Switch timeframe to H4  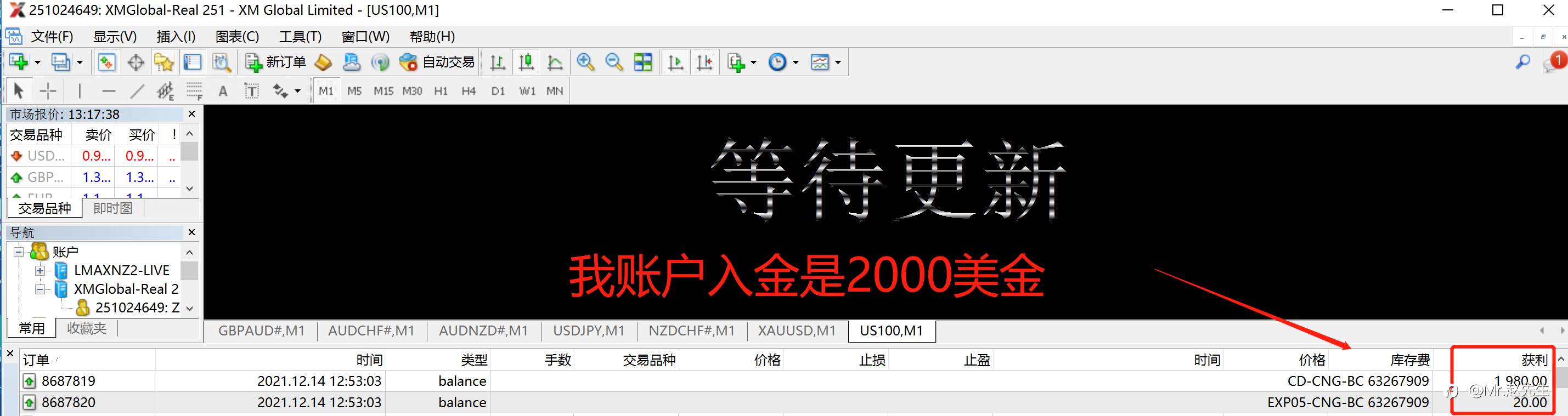point(469,91)
